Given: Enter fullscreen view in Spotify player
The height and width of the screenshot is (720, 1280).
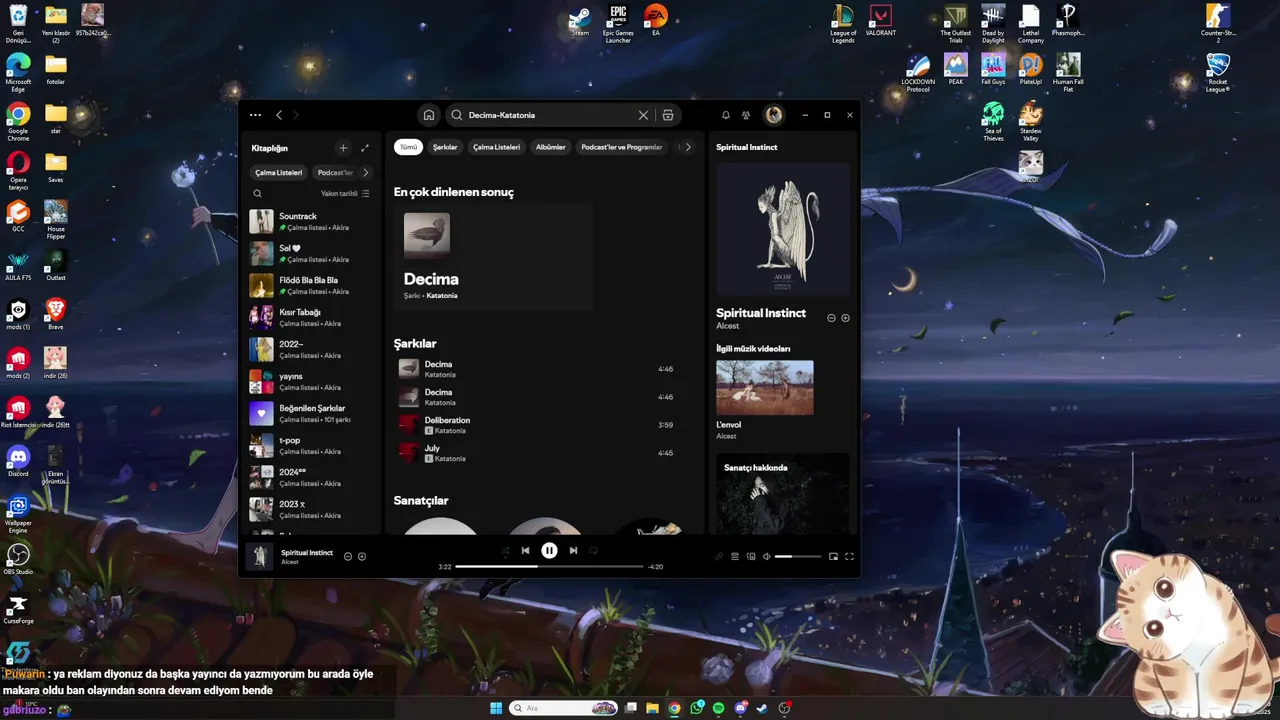Looking at the screenshot, I should [849, 556].
